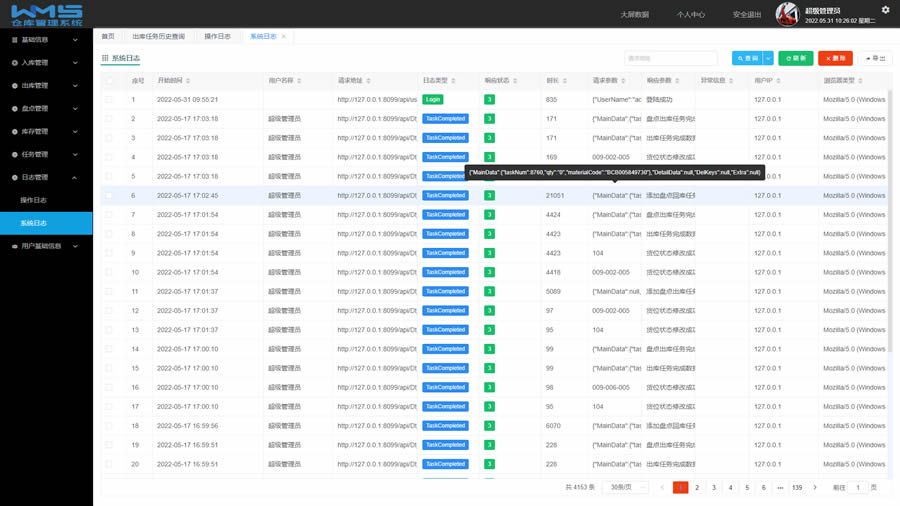Open the 30条/页 page size dropdown

(x=627, y=487)
